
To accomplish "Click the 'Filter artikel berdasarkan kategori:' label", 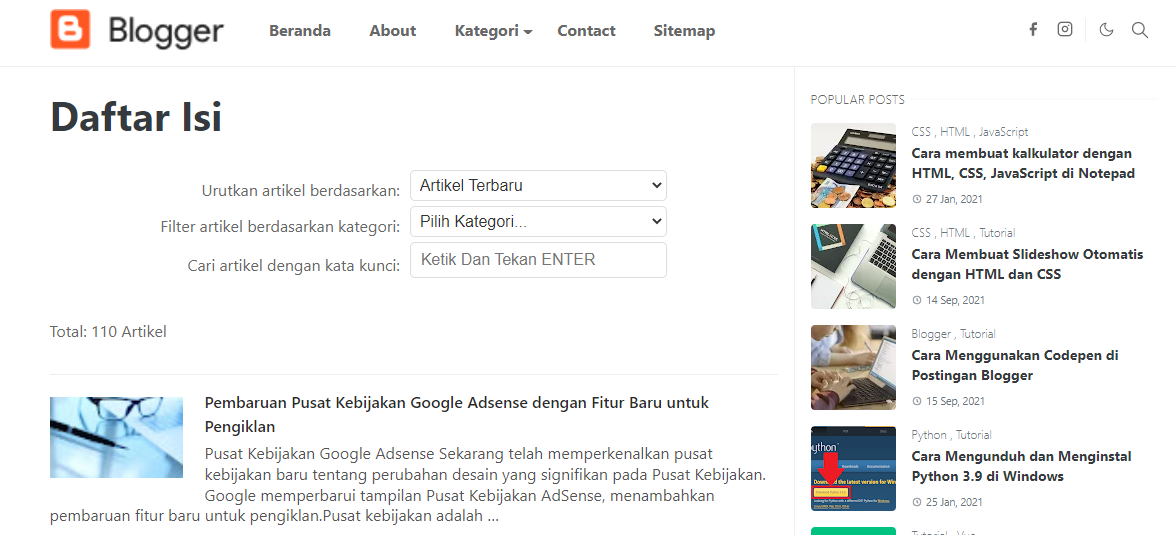I will (280, 227).
